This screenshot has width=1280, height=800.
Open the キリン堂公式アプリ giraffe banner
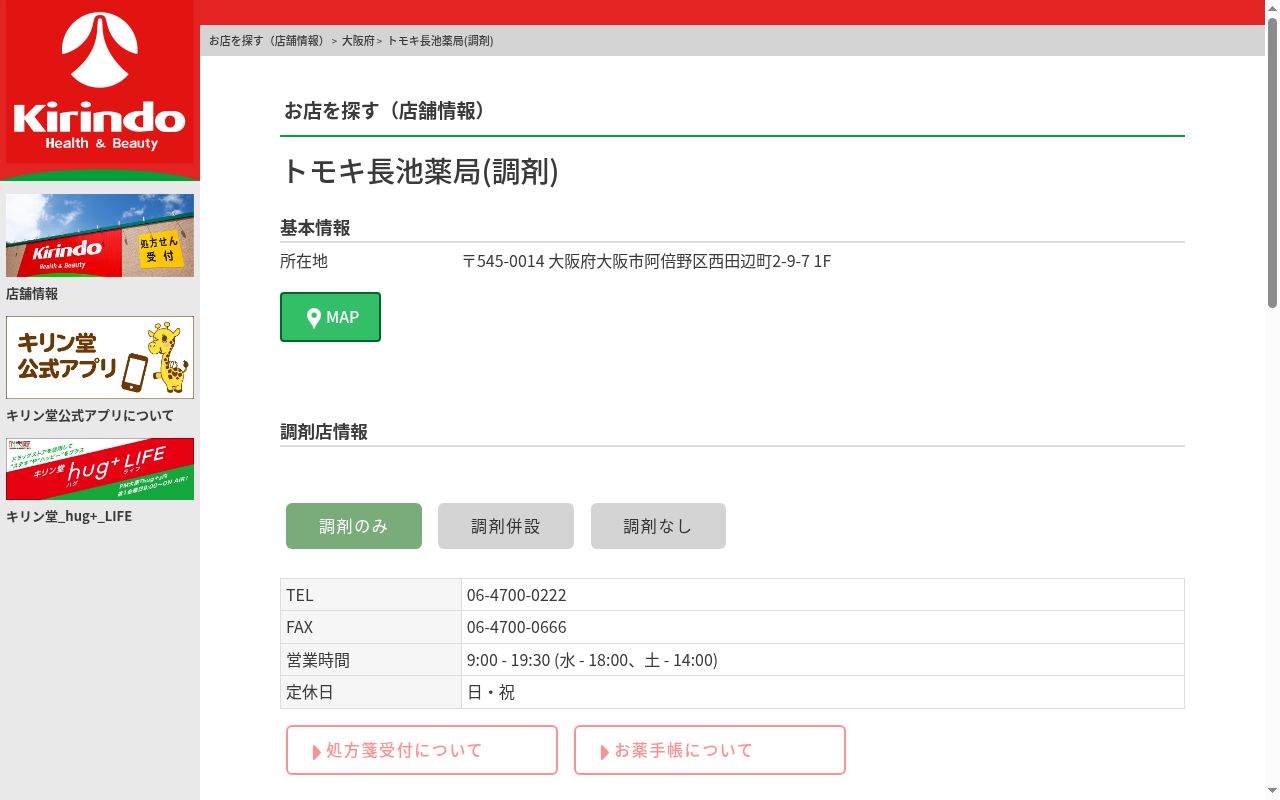click(x=100, y=357)
